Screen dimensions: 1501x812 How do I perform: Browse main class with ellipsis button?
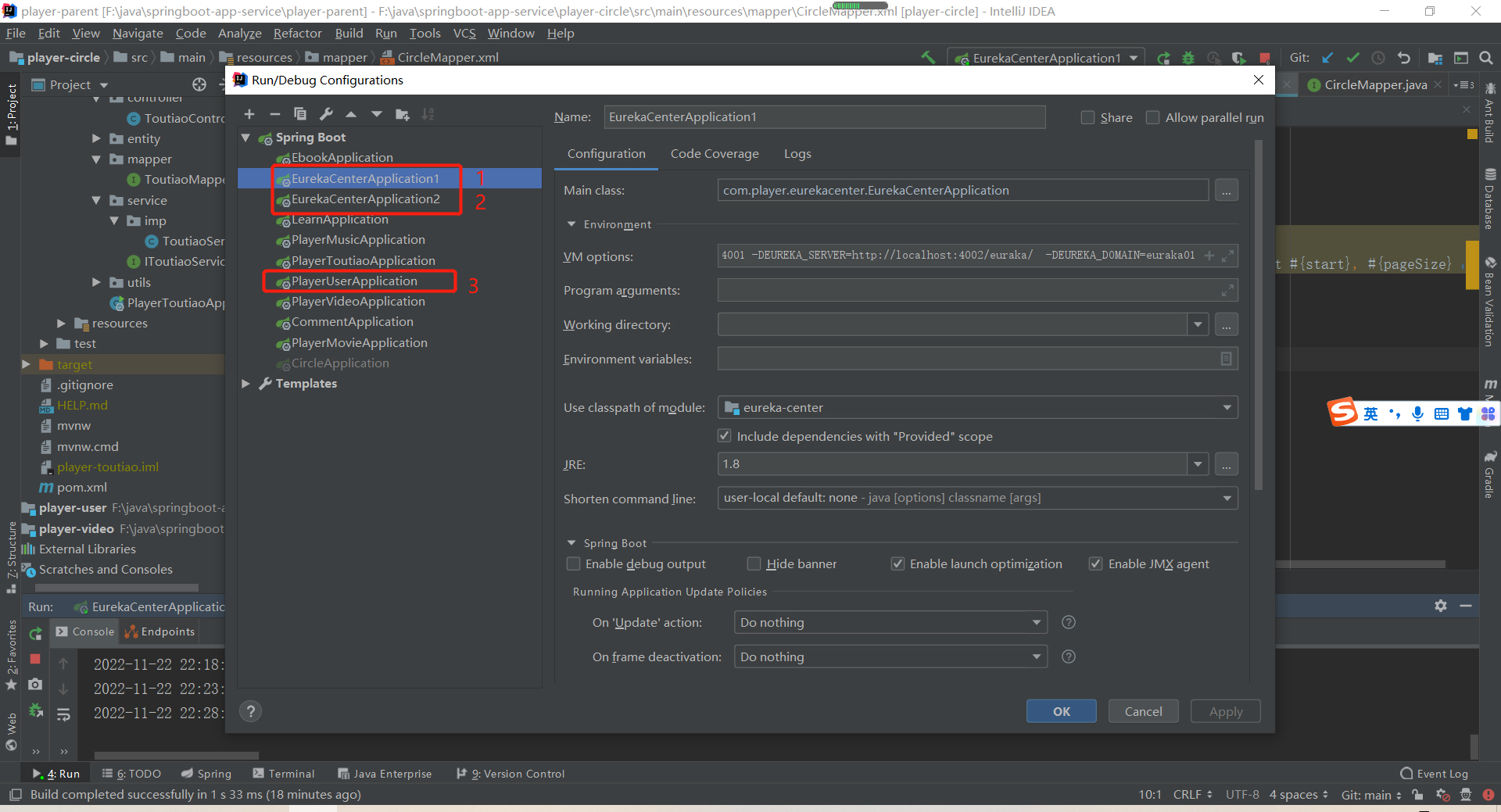click(1227, 191)
